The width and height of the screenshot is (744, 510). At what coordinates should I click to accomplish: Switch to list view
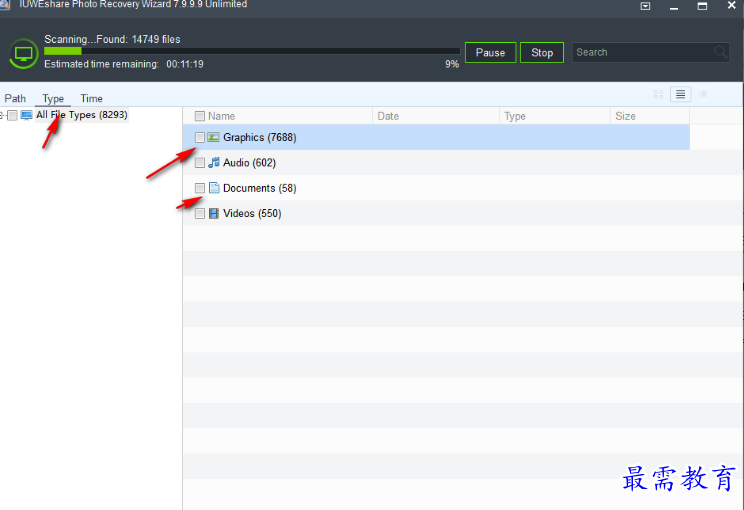(x=680, y=94)
